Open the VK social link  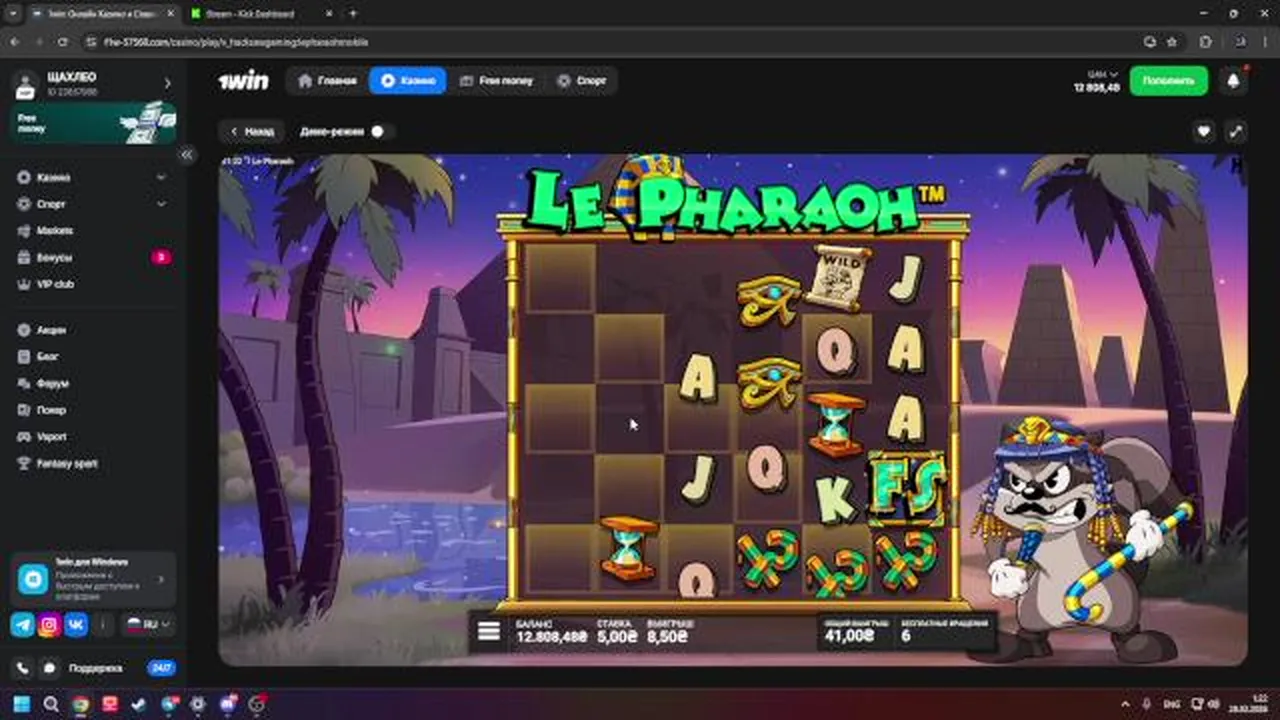76,624
